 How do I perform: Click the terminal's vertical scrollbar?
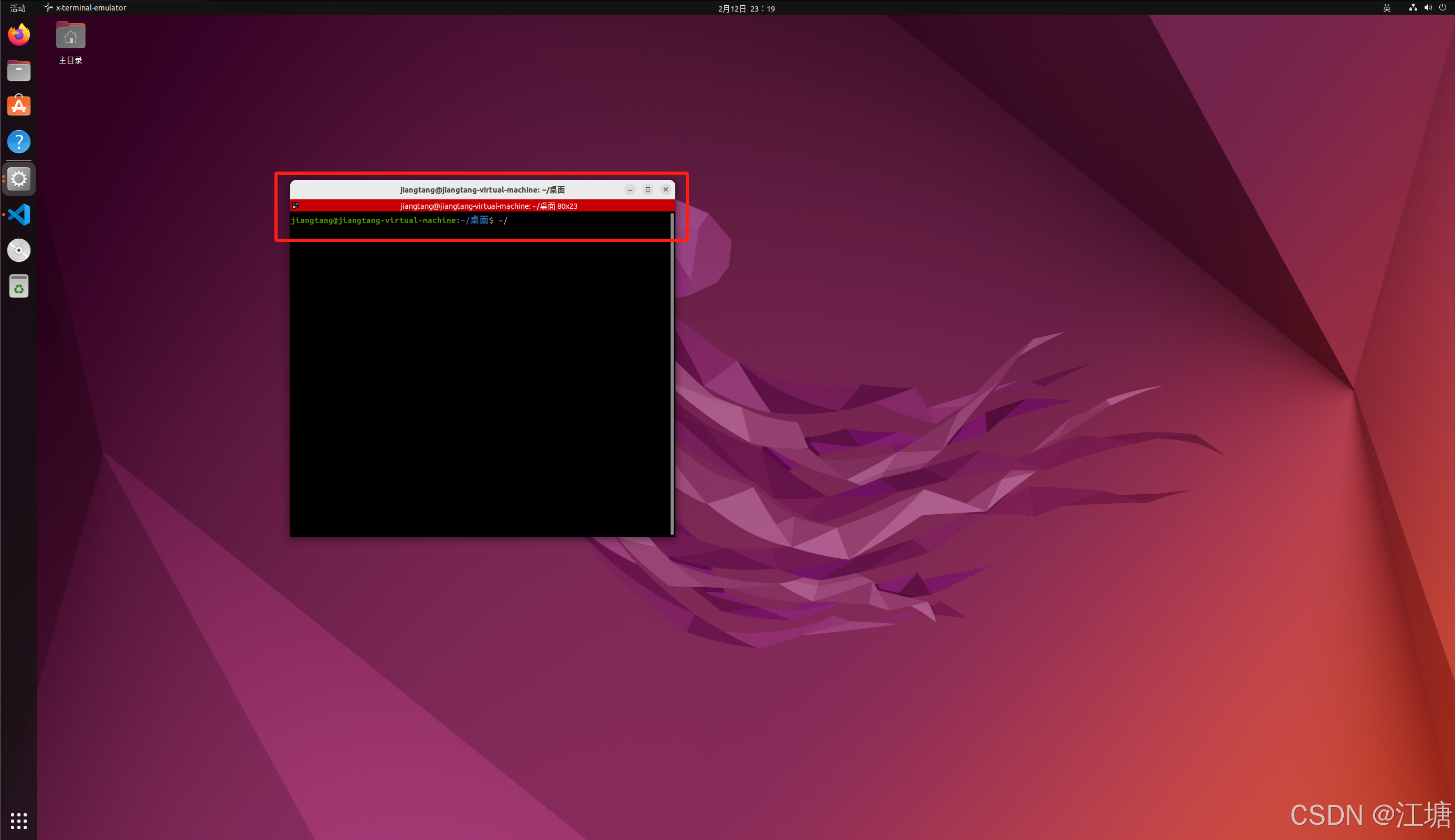[672, 374]
